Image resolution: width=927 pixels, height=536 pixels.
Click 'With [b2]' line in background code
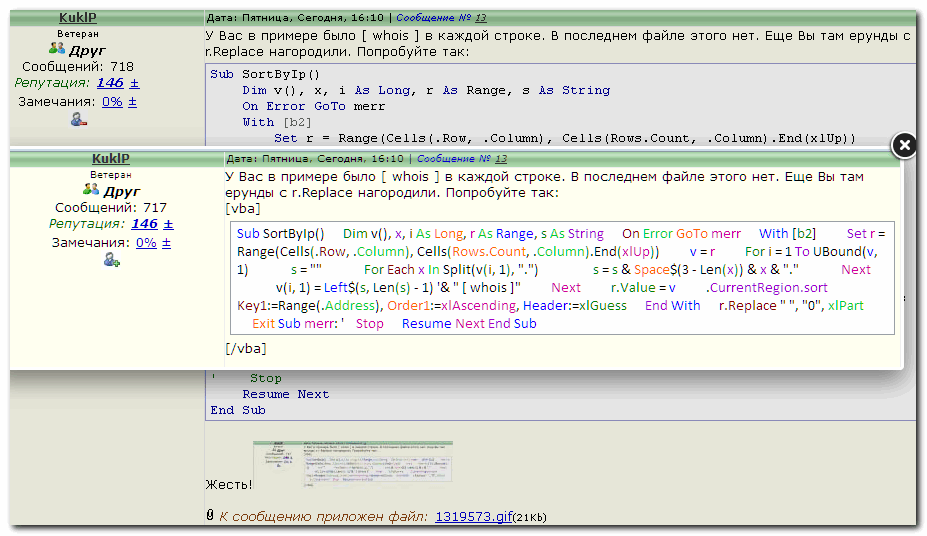coord(277,122)
